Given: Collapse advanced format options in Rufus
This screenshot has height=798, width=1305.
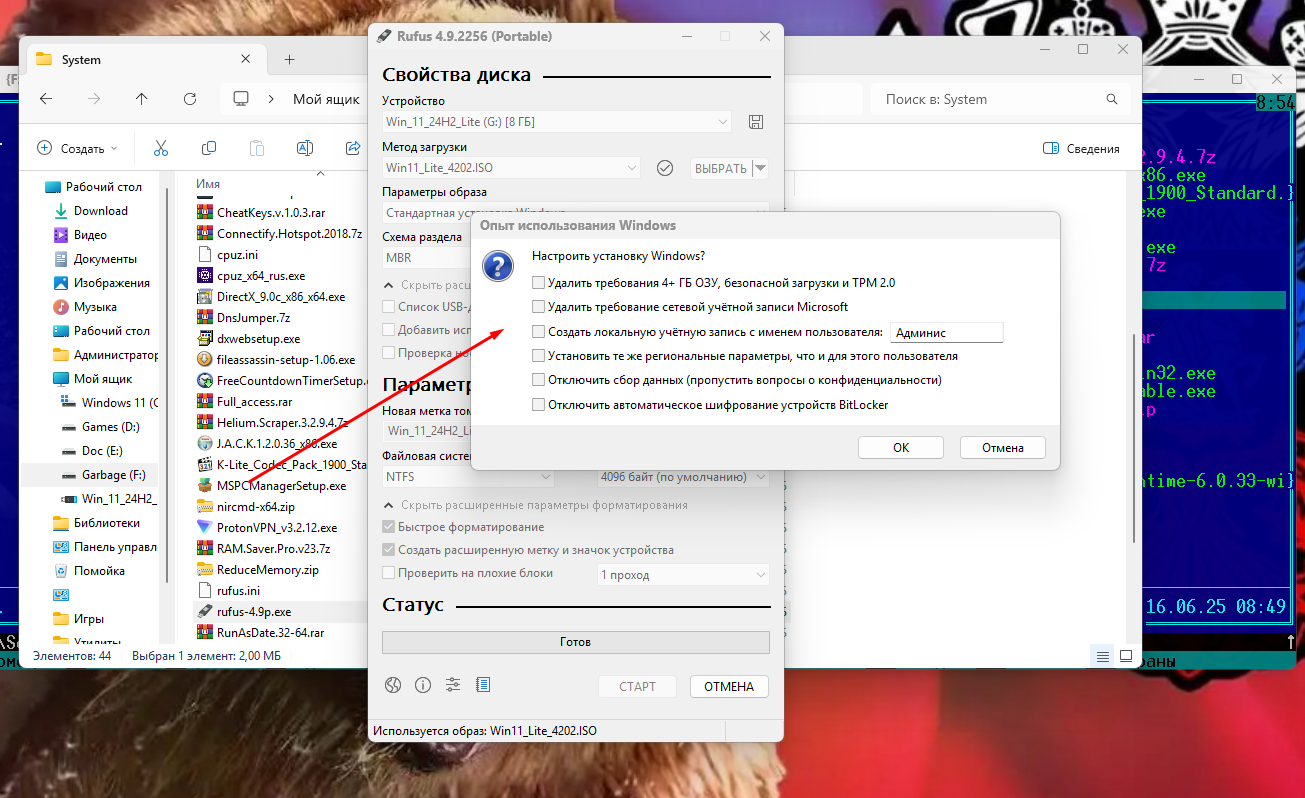Looking at the screenshot, I should (x=536, y=505).
